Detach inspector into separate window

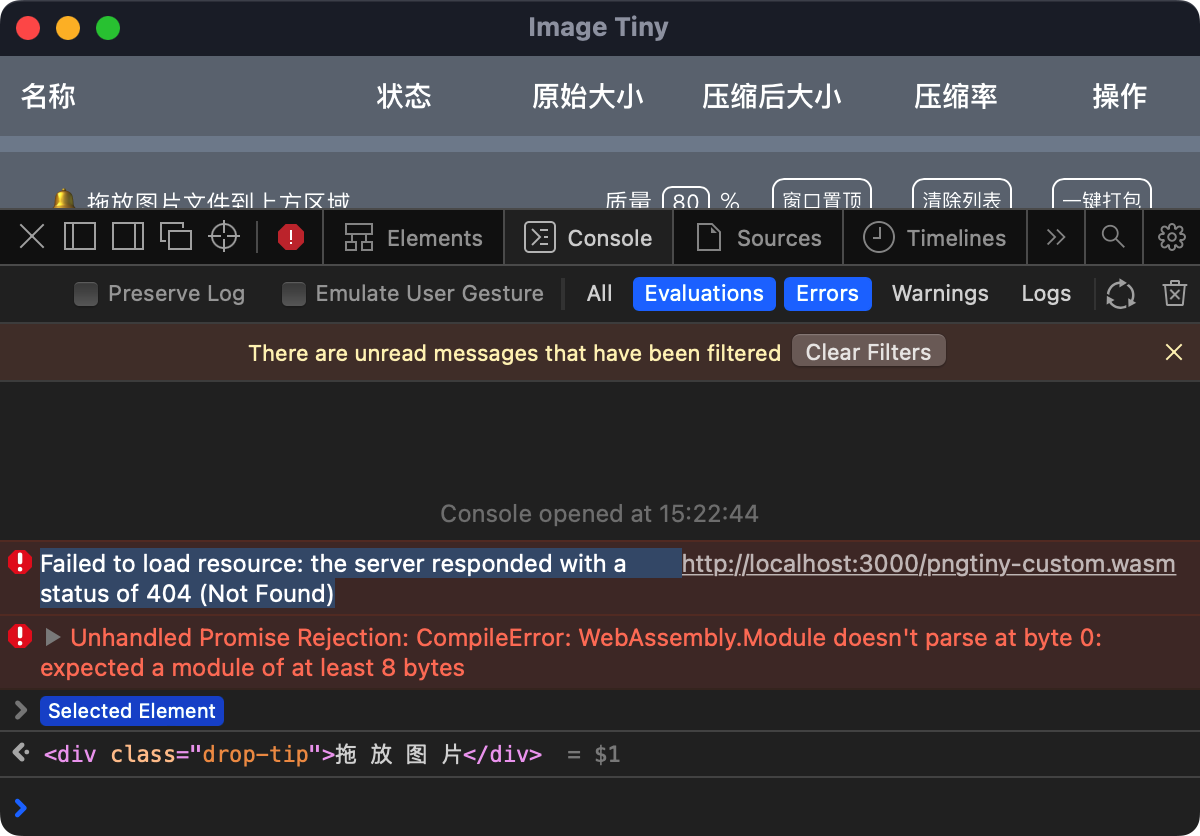pos(176,237)
